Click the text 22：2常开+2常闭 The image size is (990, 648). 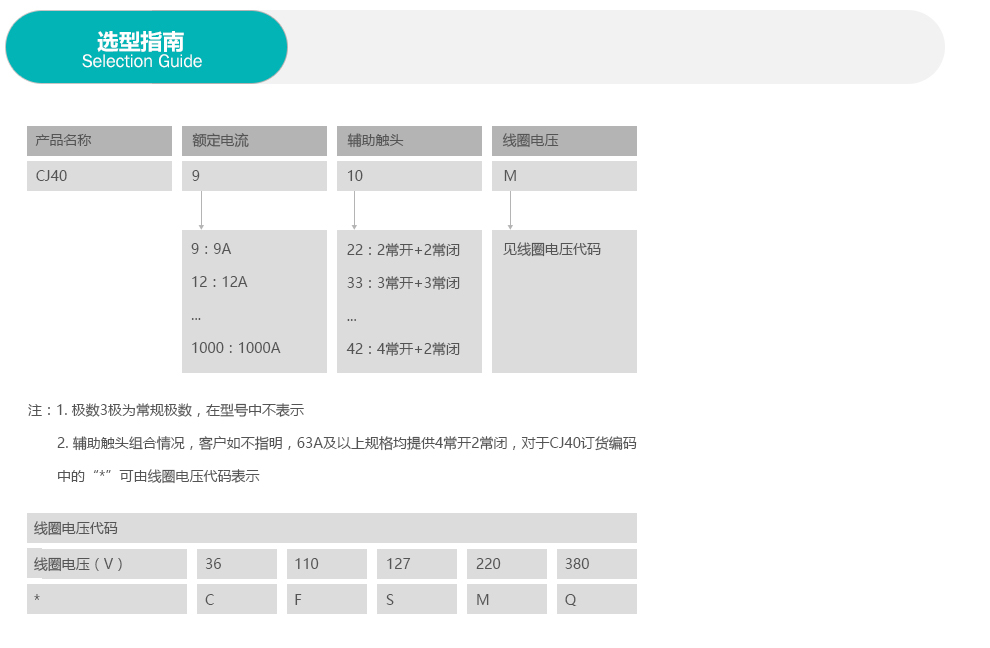pyautogui.click(x=403, y=249)
